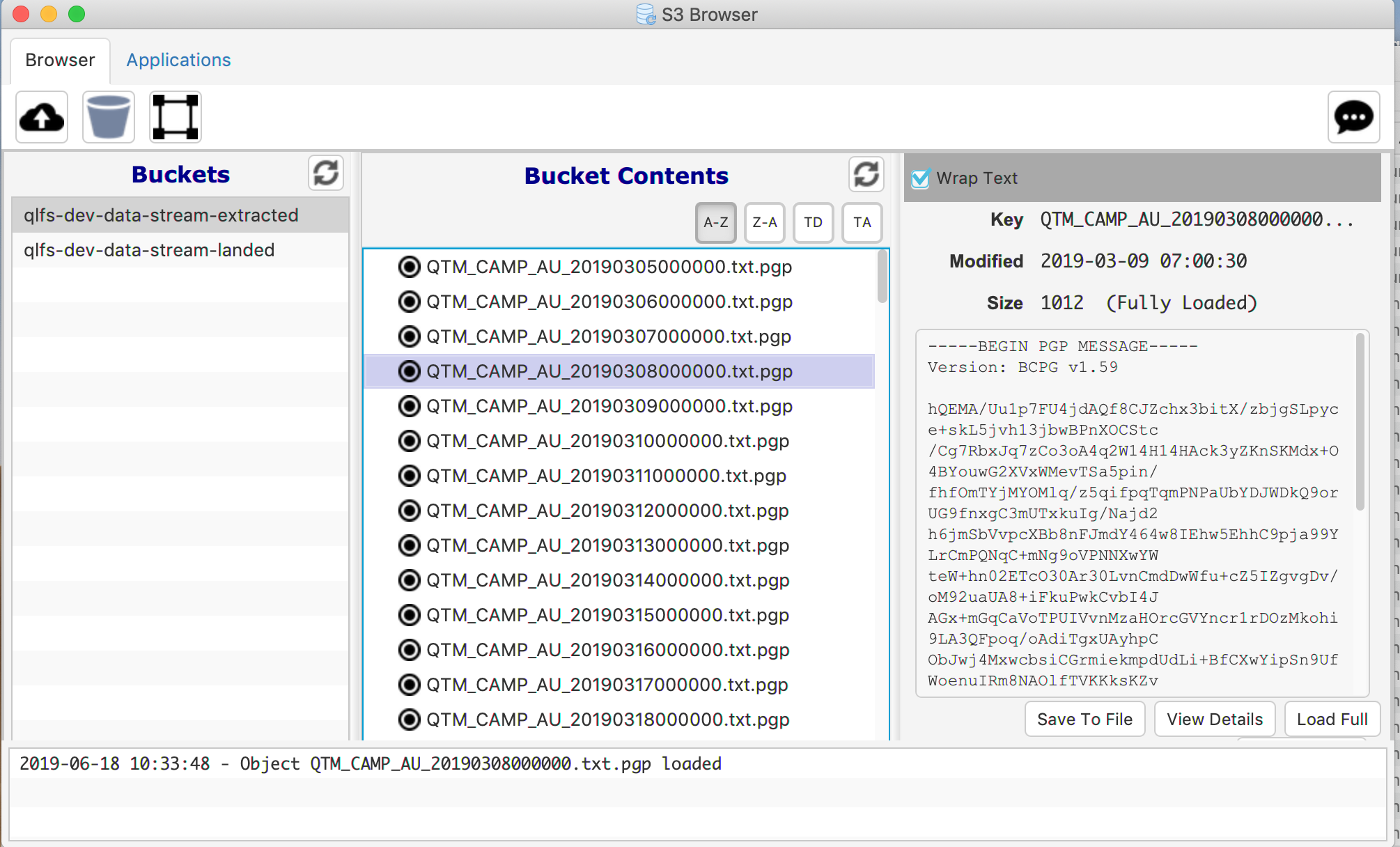Image resolution: width=1400 pixels, height=847 pixels.
Task: Refresh the Bucket Contents list
Action: click(866, 174)
